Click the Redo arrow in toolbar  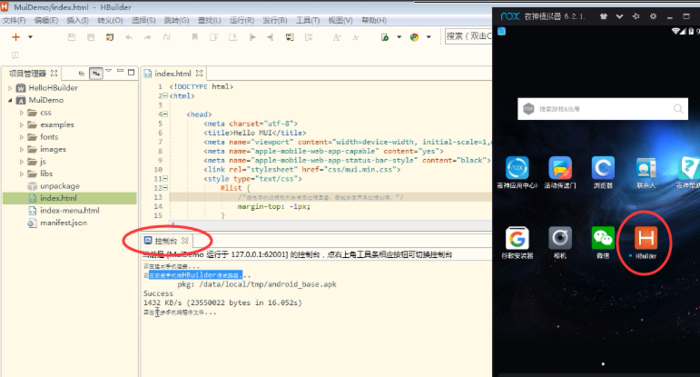(x=148, y=38)
